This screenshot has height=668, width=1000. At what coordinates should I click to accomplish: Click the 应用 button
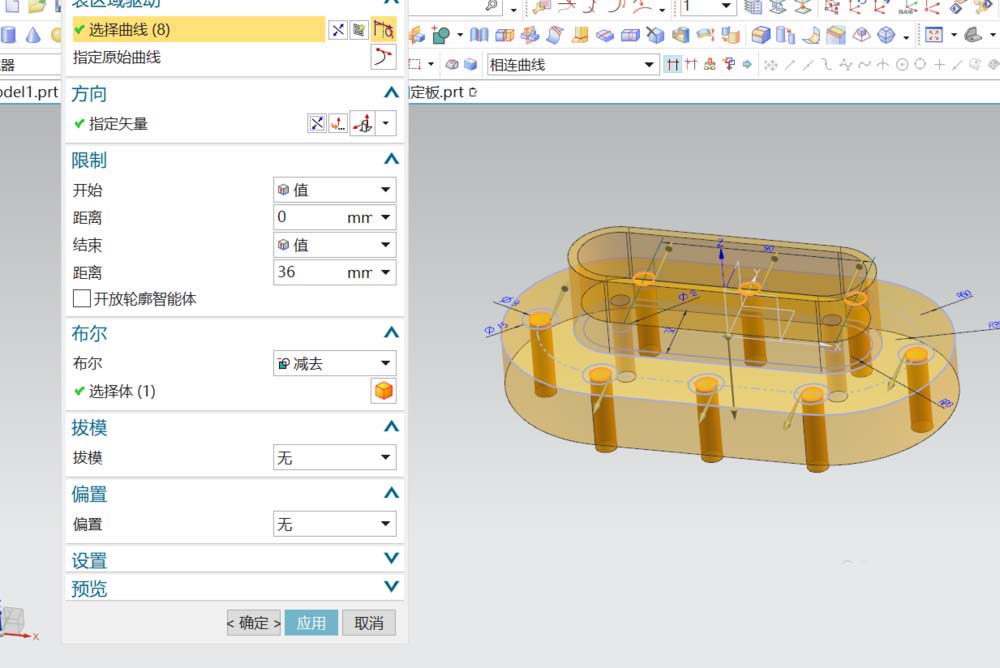coord(311,623)
